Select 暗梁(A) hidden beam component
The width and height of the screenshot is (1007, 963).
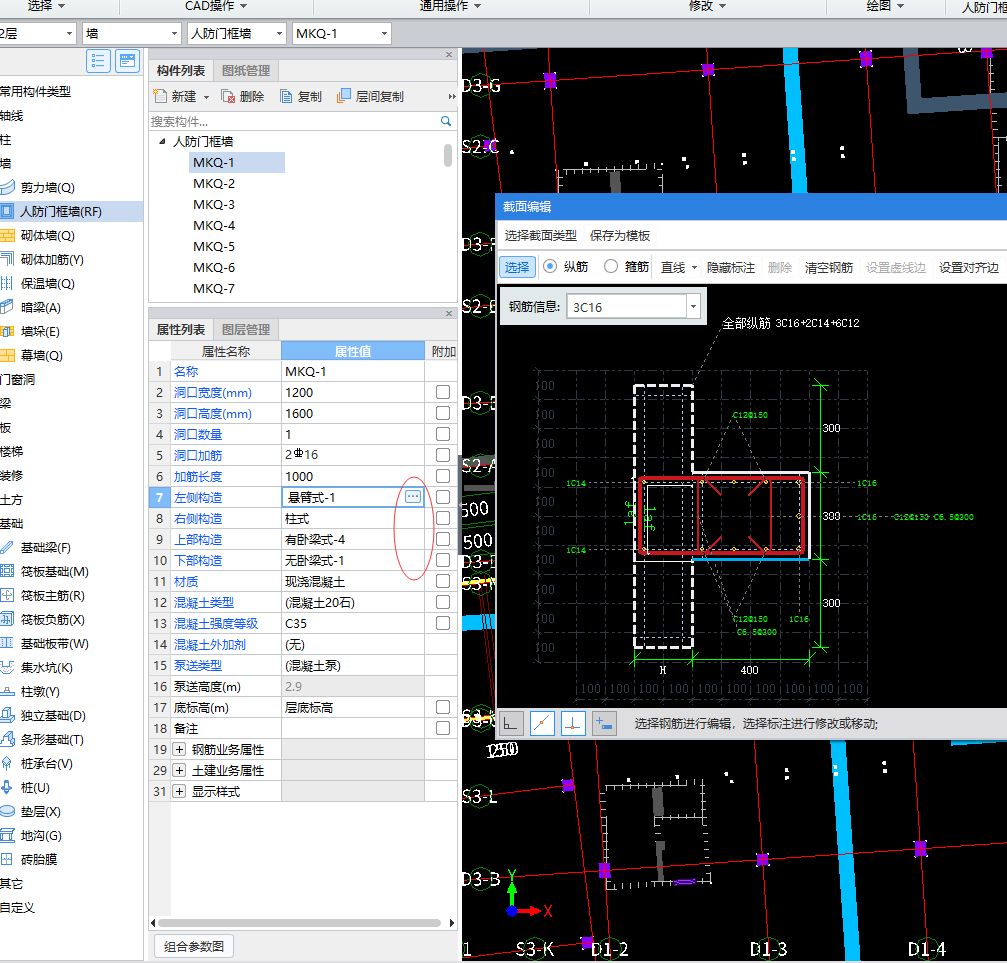(40, 308)
